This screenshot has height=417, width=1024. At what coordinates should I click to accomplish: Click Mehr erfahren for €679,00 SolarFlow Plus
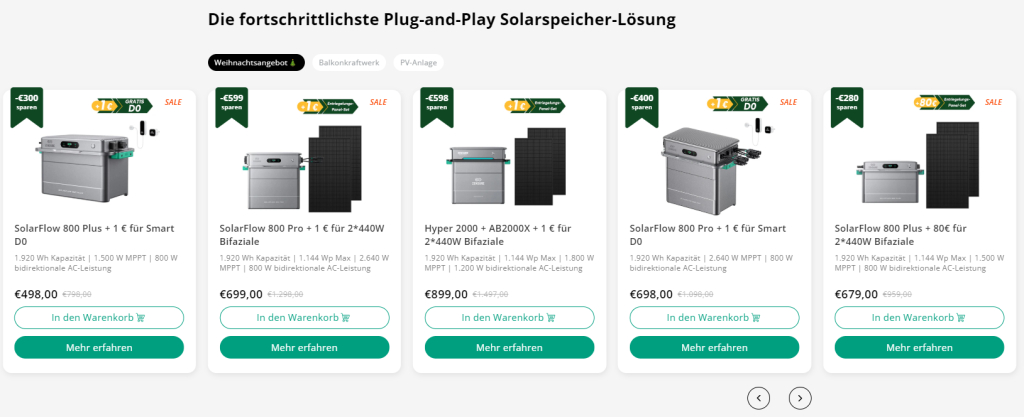point(919,347)
